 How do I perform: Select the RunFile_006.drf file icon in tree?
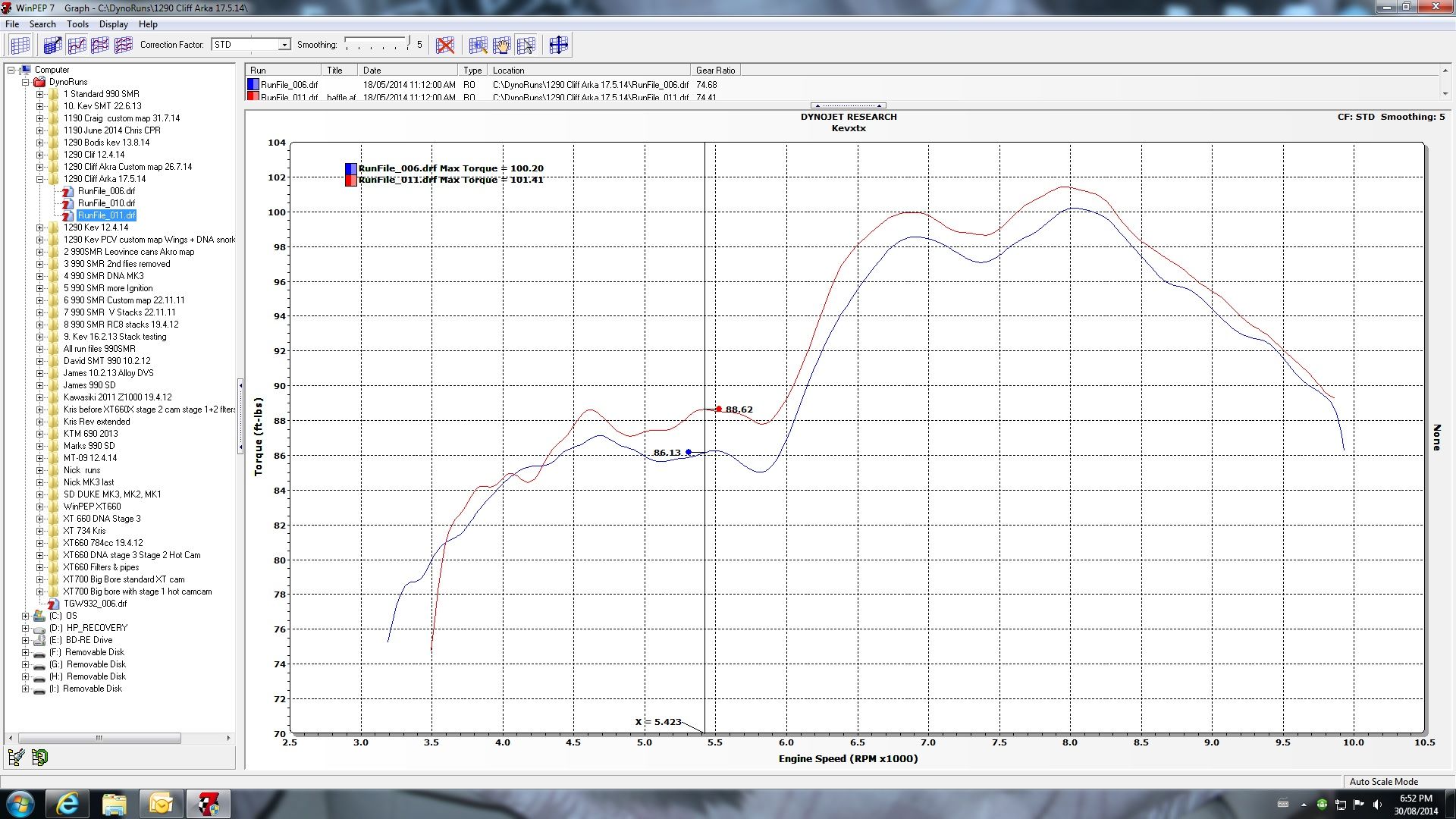coord(68,191)
